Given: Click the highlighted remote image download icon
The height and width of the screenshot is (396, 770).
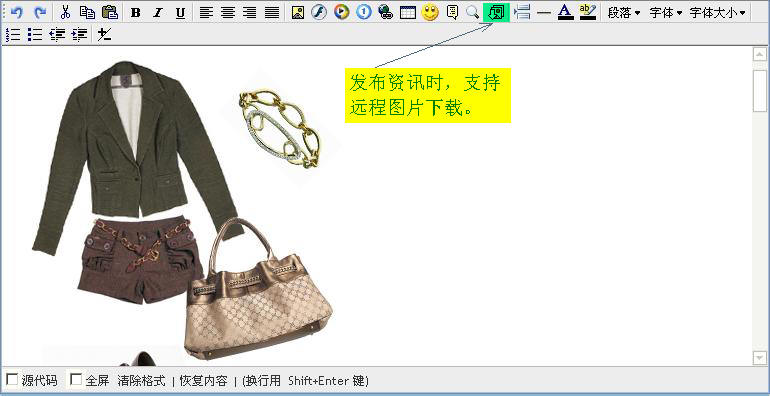Looking at the screenshot, I should (x=496, y=12).
